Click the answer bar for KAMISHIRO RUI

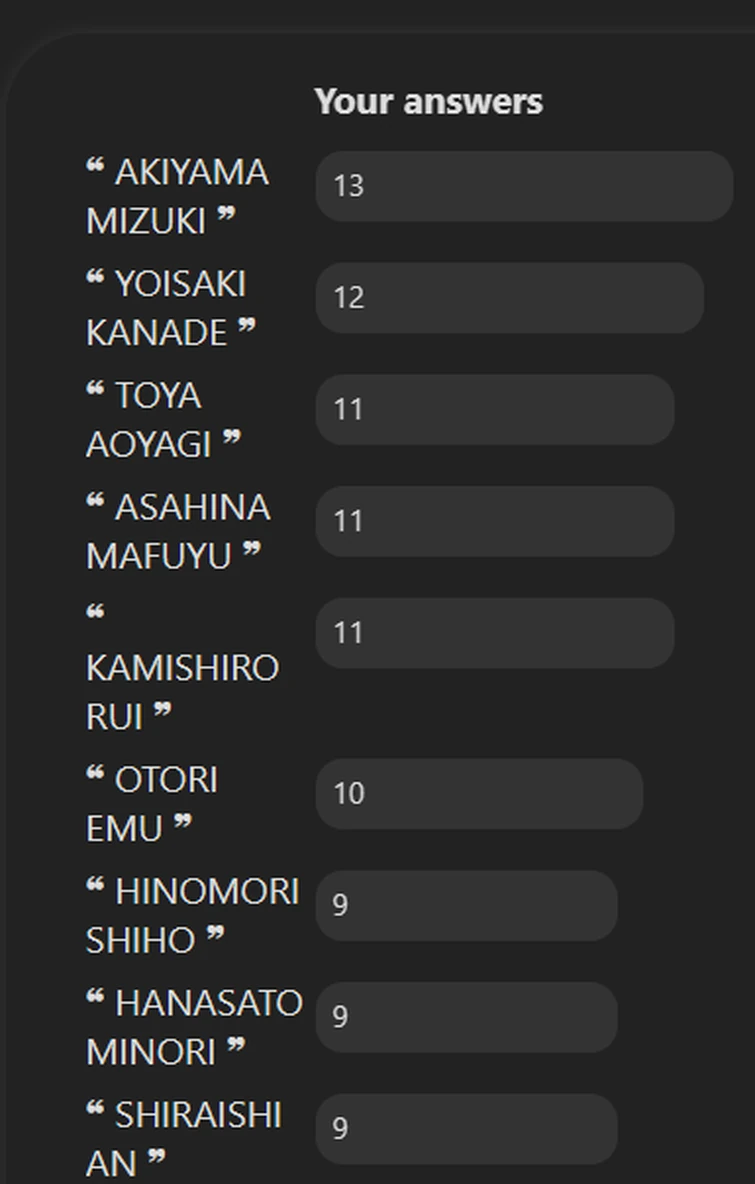(x=494, y=633)
